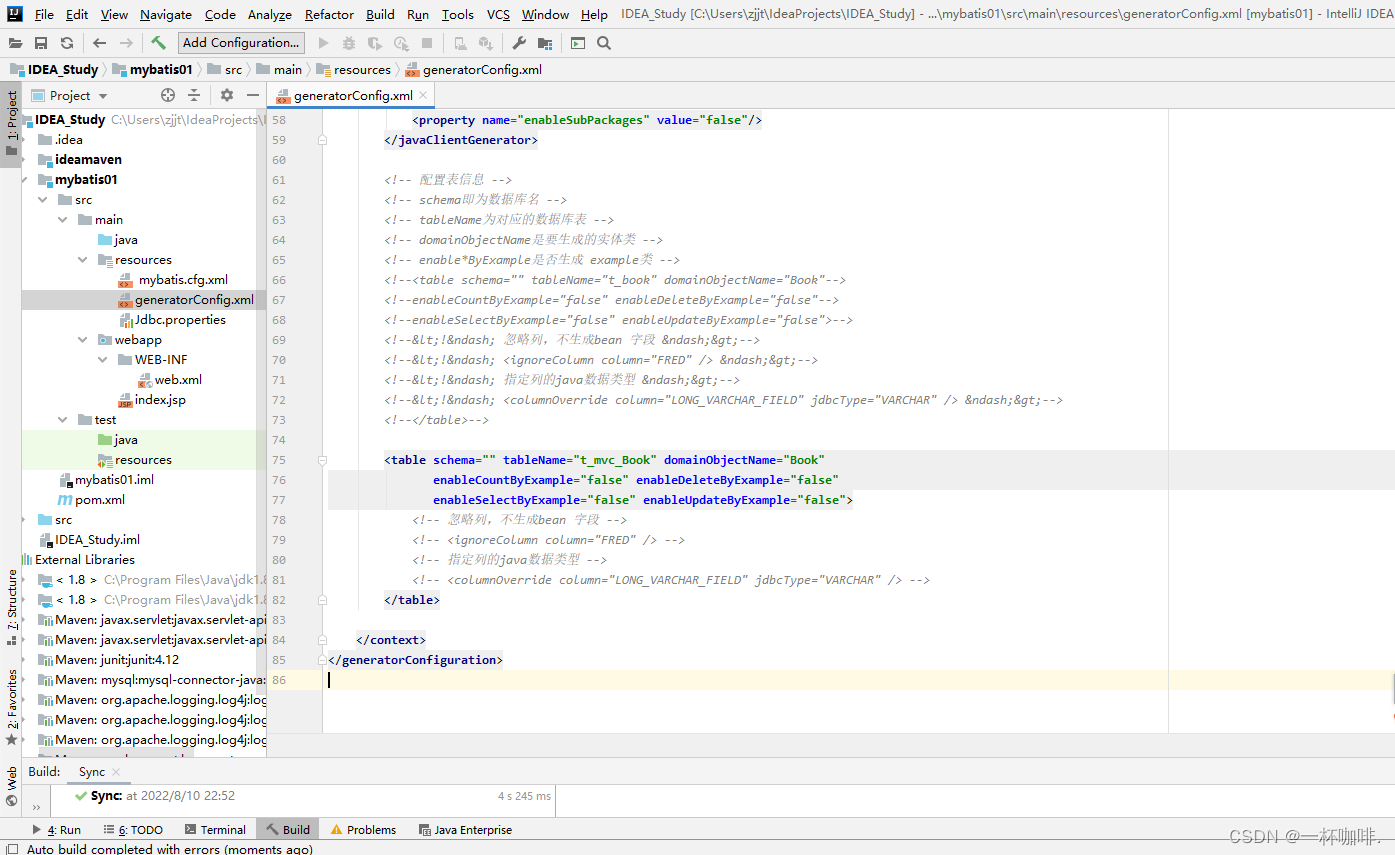Select the generatorConfig.xml editor tab
The image size is (1395, 855).
[352, 95]
